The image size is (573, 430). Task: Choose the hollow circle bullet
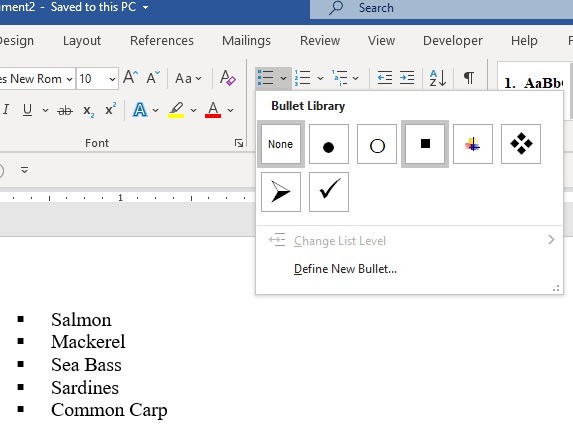(x=377, y=144)
